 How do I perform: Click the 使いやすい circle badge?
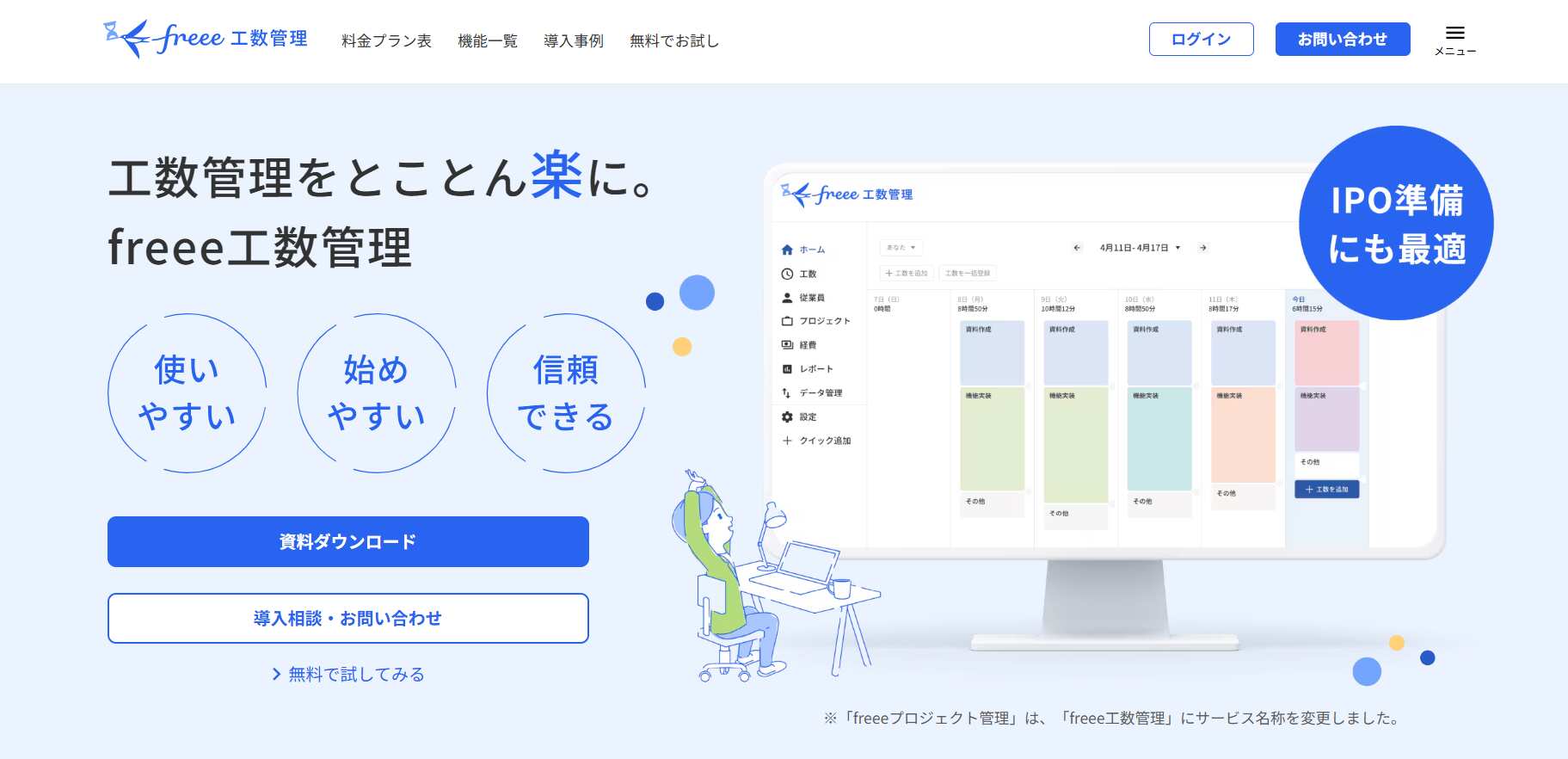[187, 392]
